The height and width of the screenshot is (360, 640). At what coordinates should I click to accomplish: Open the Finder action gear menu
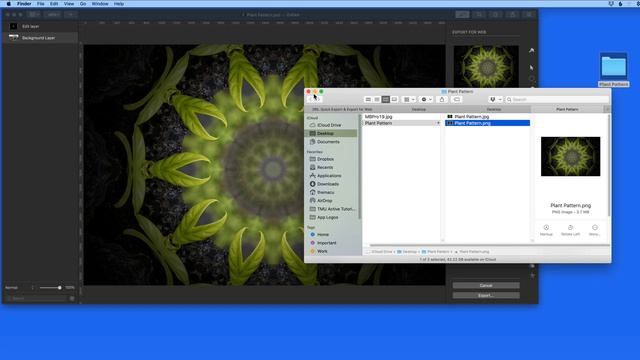tap(426, 99)
